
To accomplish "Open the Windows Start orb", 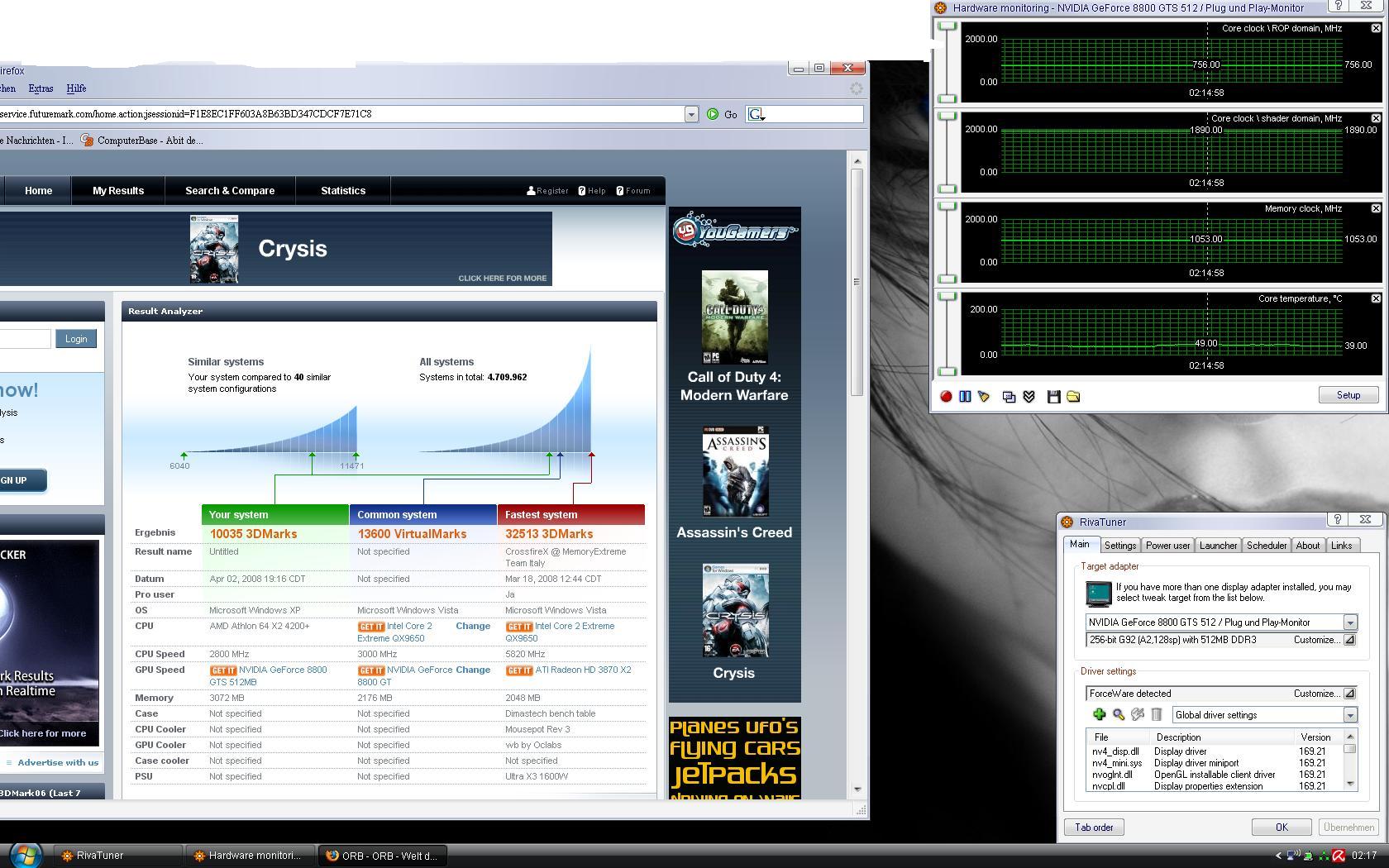I will coord(25,855).
